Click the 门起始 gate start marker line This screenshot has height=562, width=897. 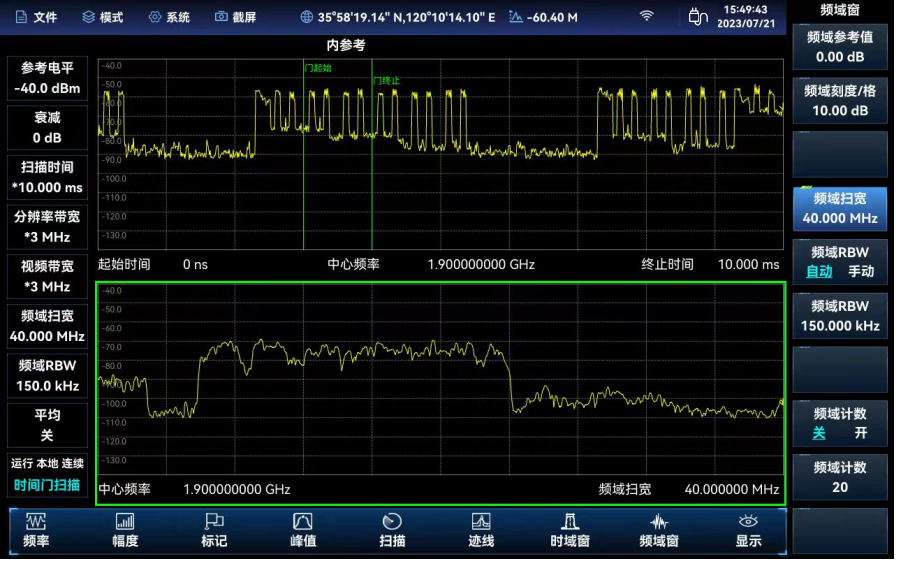pyautogui.click(x=304, y=150)
